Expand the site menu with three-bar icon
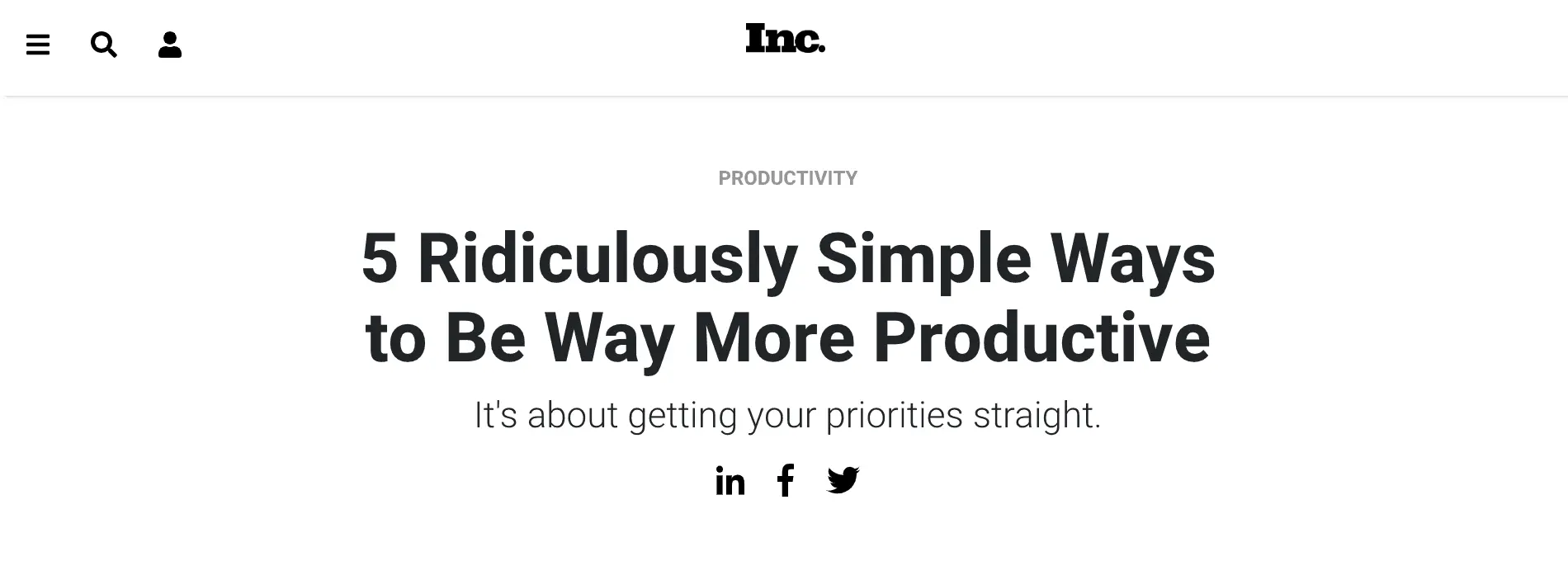This screenshot has height=561, width=1568. [x=38, y=45]
